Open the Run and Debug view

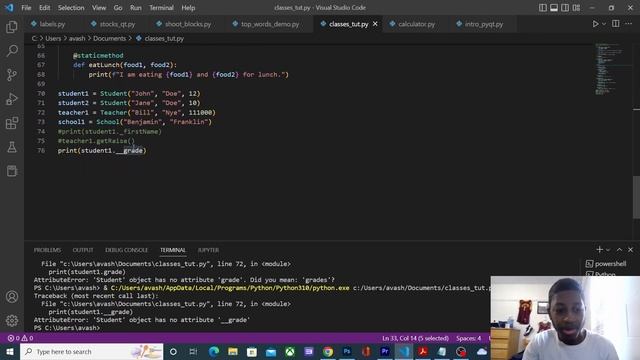tap(12, 99)
